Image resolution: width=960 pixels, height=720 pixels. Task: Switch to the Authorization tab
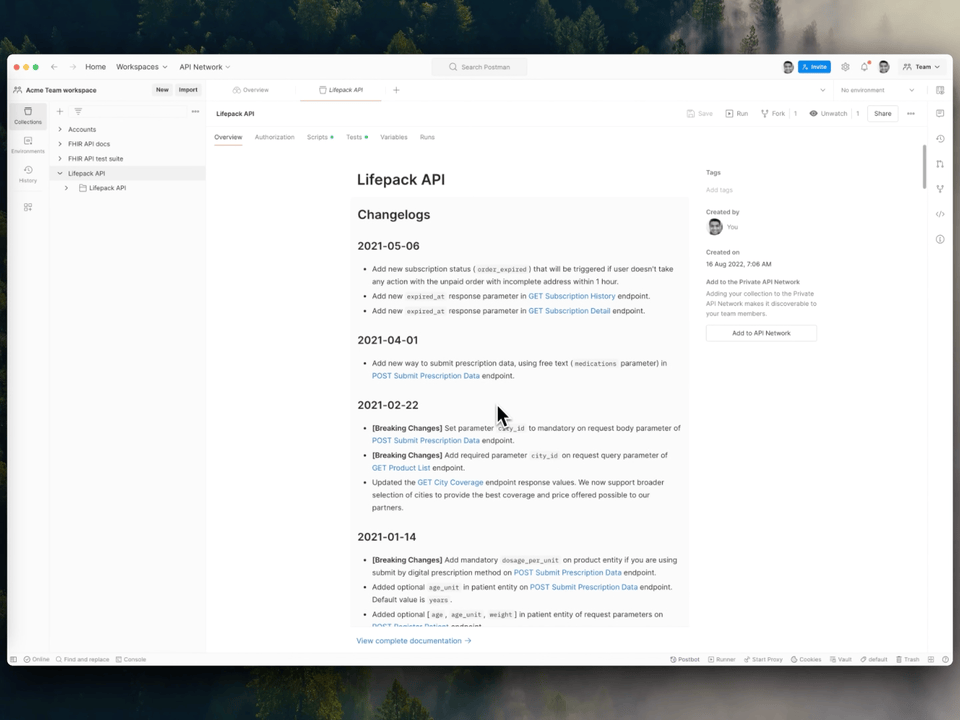point(274,137)
